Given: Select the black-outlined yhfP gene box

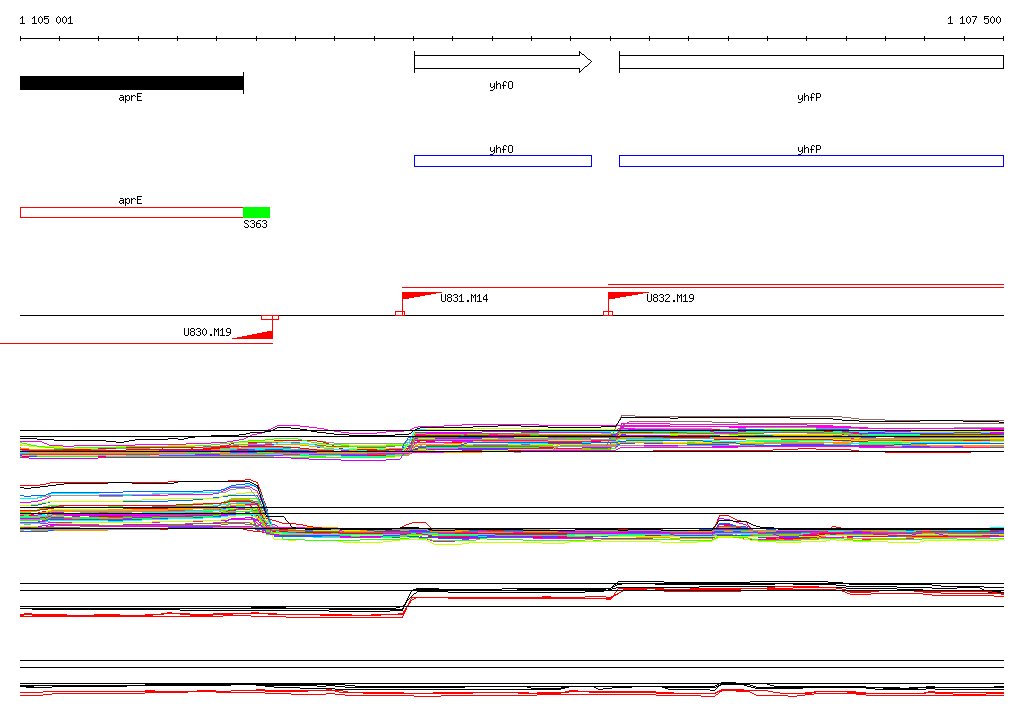Looking at the screenshot, I should (811, 62).
